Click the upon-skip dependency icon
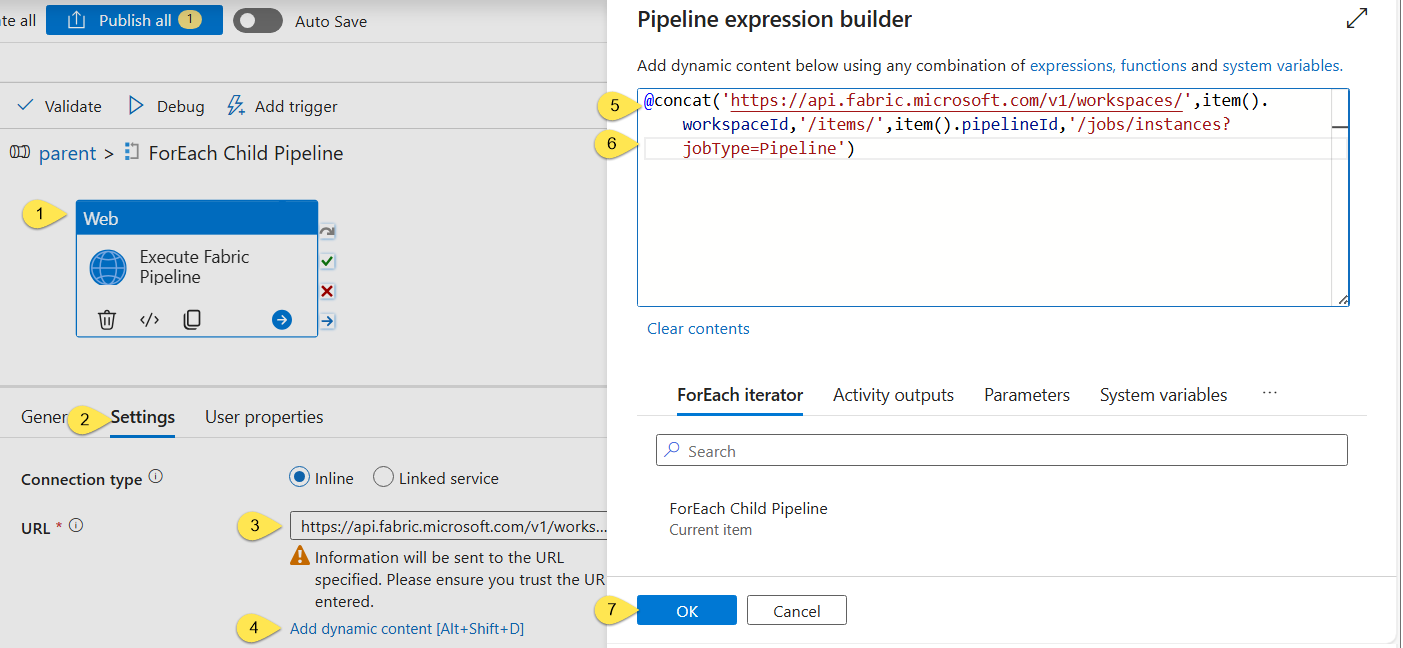The width and height of the screenshot is (1403, 648). [x=327, y=232]
